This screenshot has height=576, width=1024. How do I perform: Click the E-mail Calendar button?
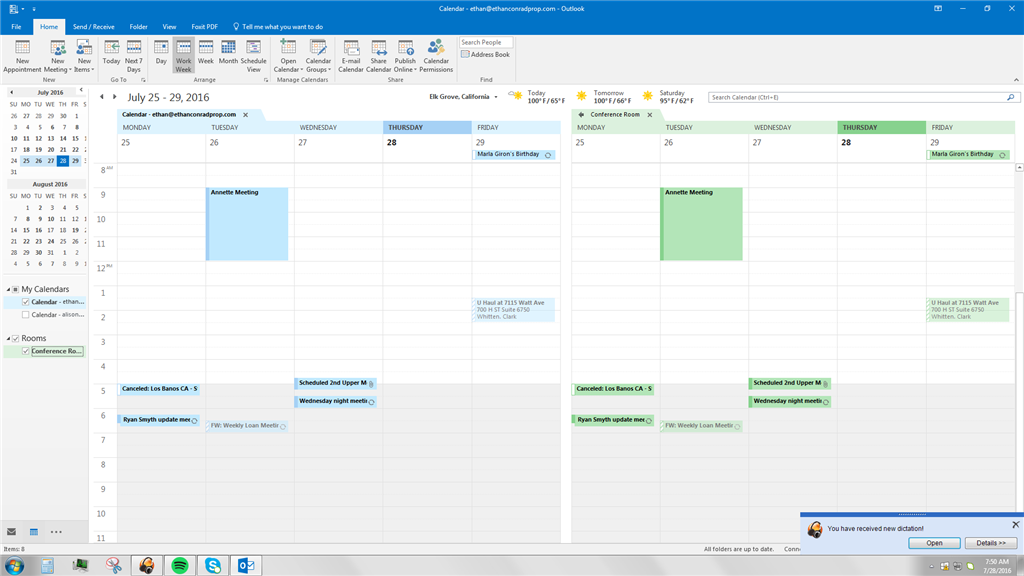[351, 56]
